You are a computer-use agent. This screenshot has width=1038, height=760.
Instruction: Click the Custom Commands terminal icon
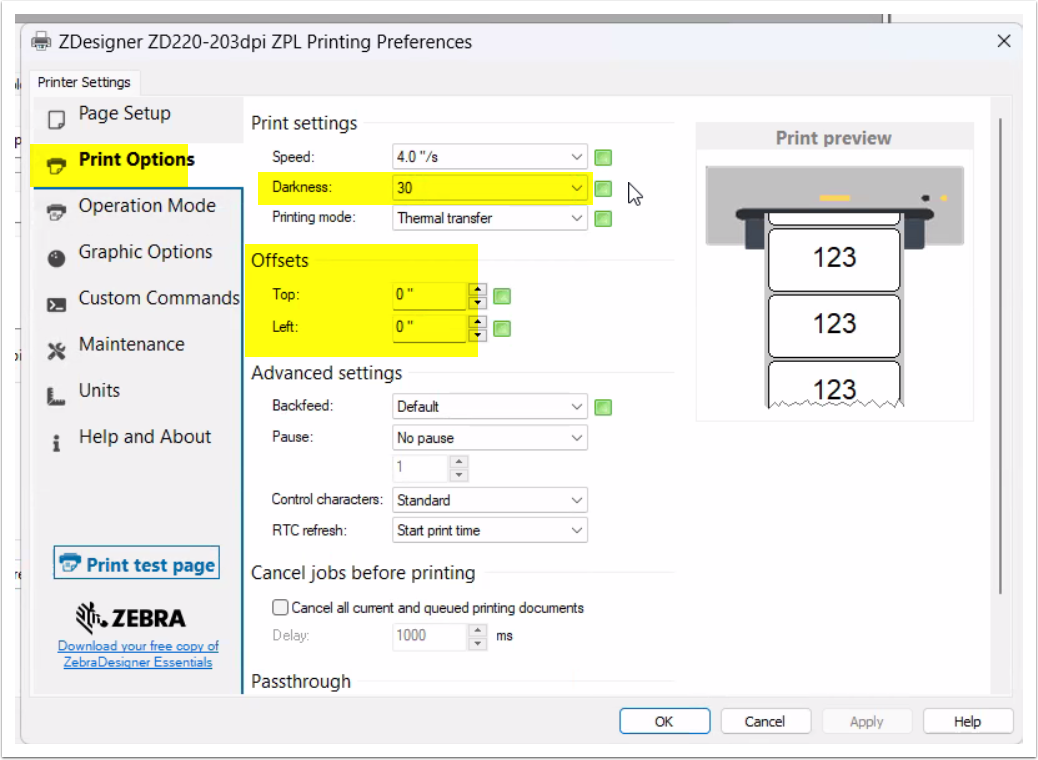click(x=57, y=303)
